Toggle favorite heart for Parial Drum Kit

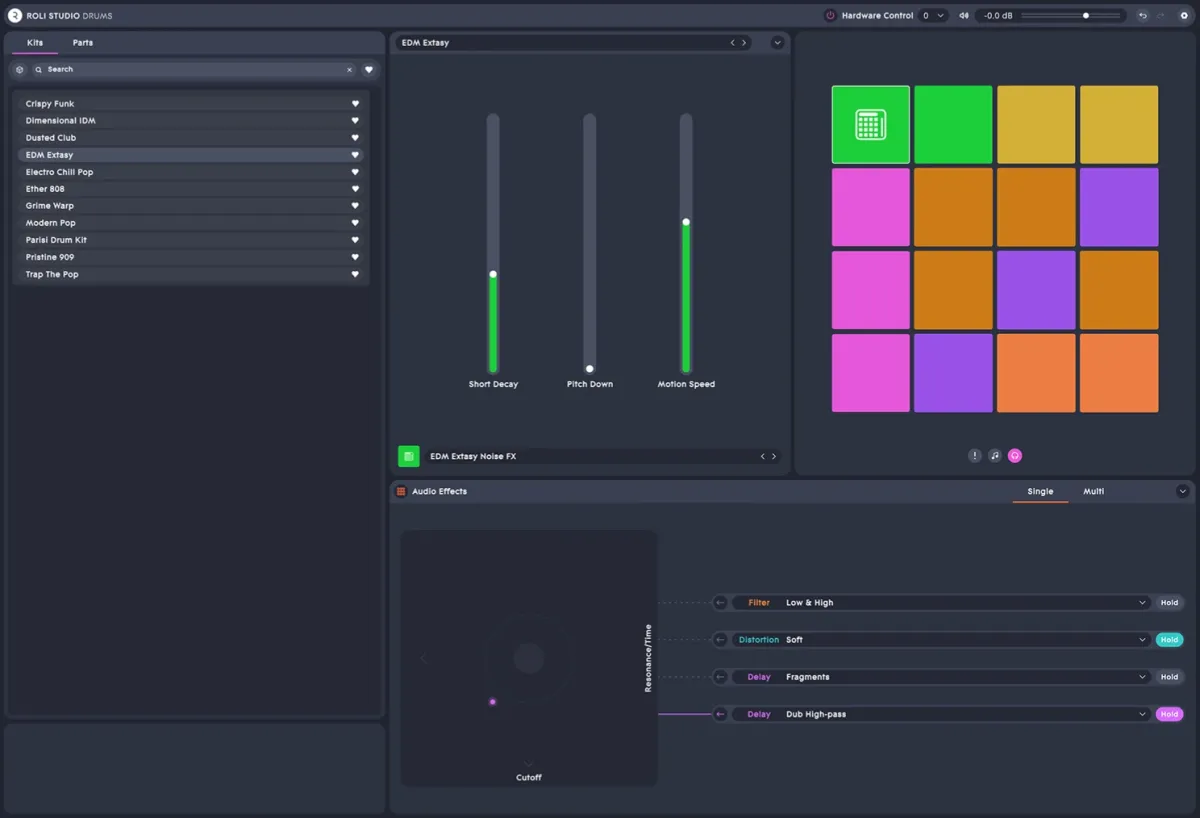pyautogui.click(x=355, y=240)
